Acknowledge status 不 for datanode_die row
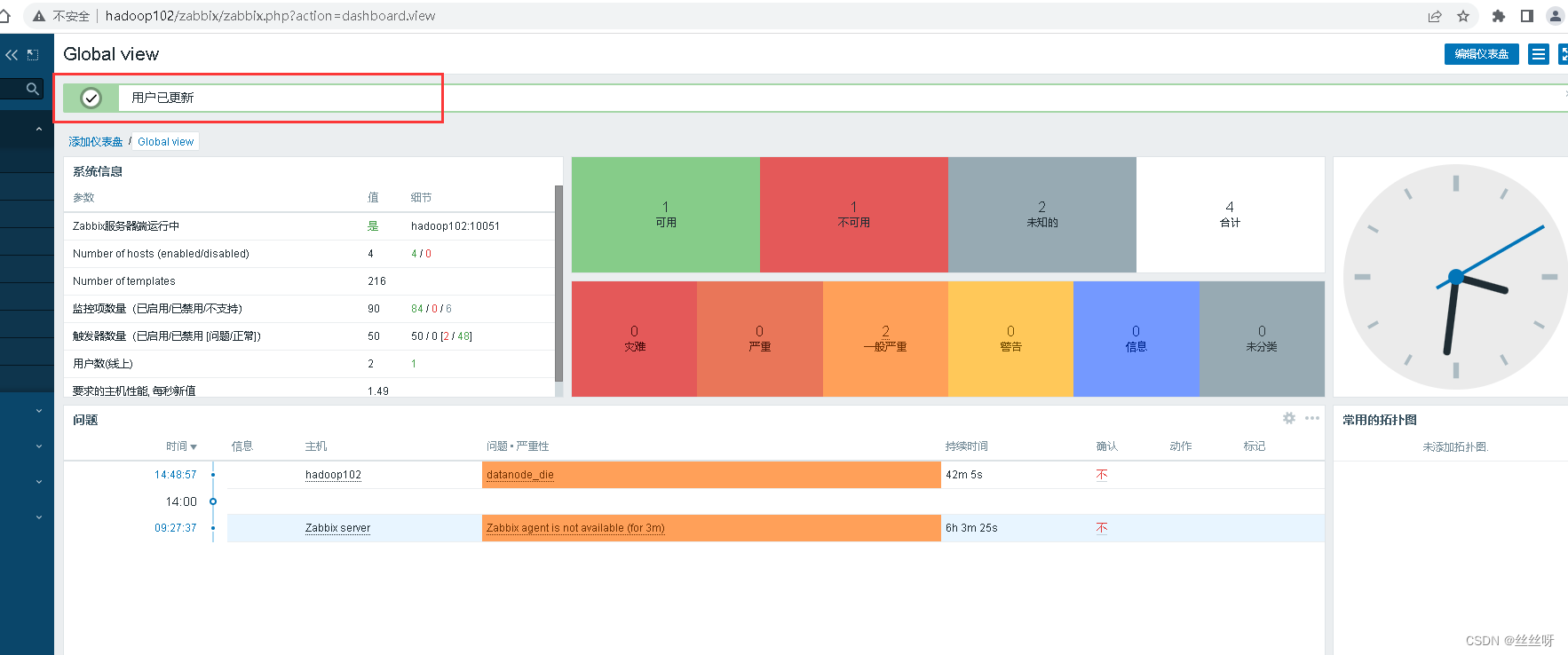Image resolution: width=1568 pixels, height=655 pixels. coord(1102,475)
